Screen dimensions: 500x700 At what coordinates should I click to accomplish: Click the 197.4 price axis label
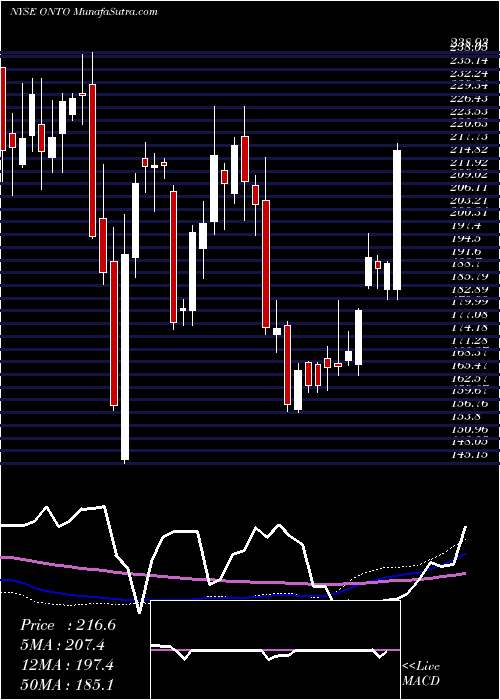(464, 225)
